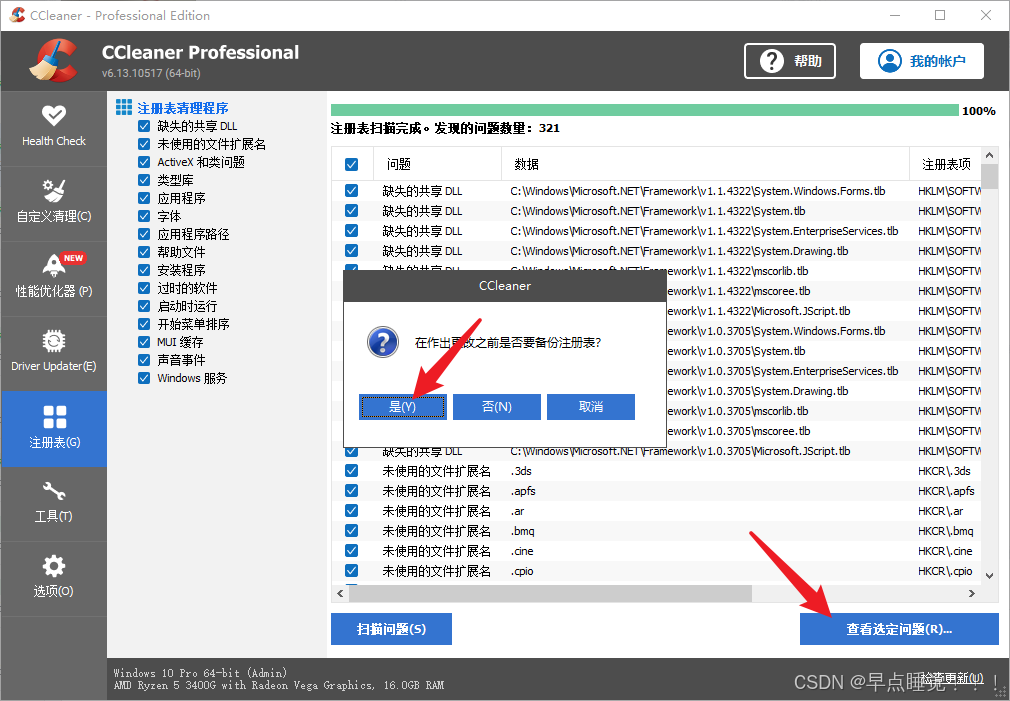Click the blue question mark dialog icon
Screen dimensions: 1010x701
tap(383, 341)
